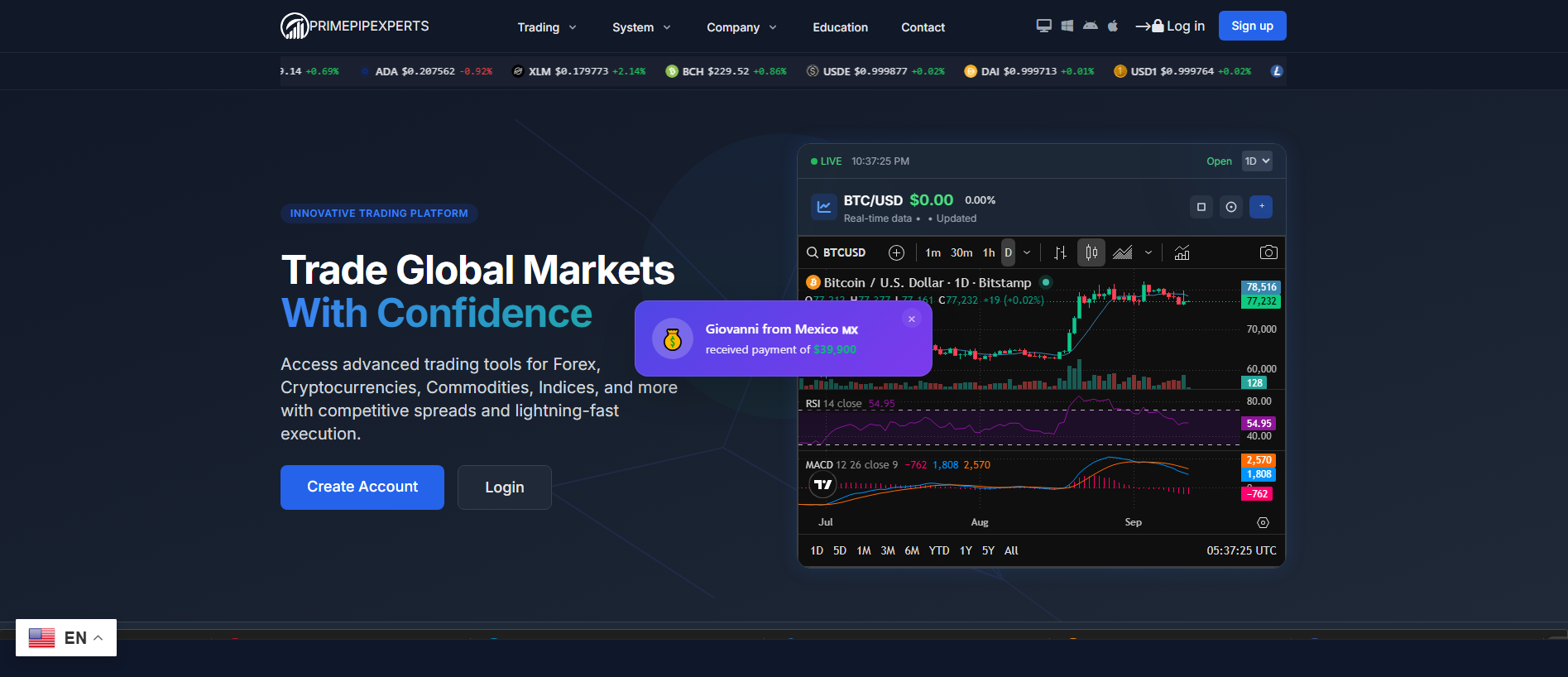Select the area chart style icon
The width and height of the screenshot is (1568, 677).
(1122, 252)
